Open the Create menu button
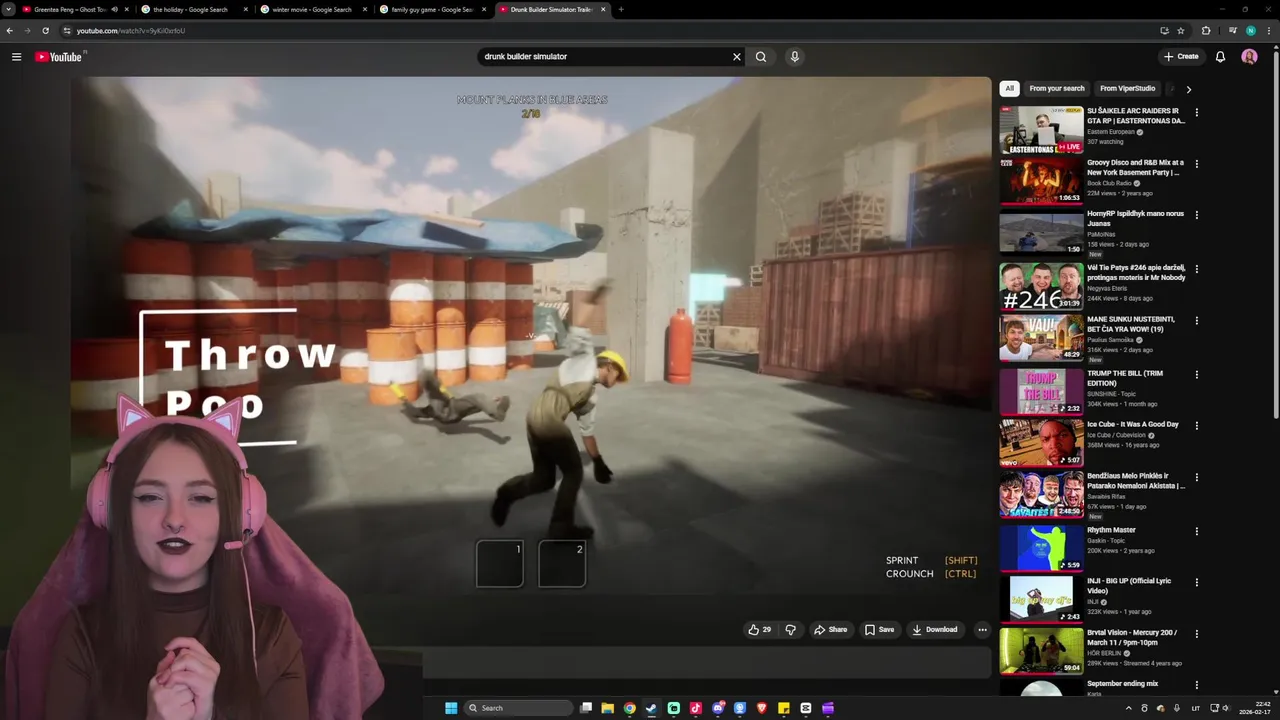Viewport: 1280px width, 720px height. [x=1181, y=57]
